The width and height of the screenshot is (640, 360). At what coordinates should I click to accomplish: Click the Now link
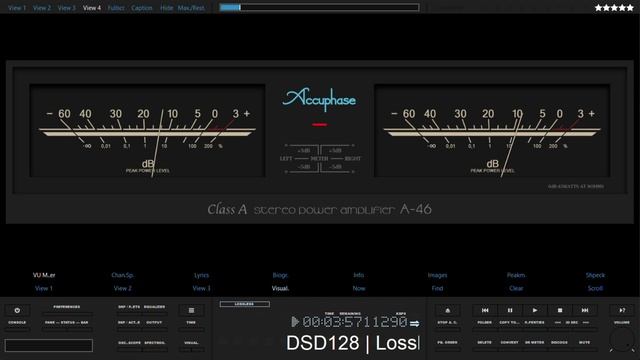click(x=359, y=288)
